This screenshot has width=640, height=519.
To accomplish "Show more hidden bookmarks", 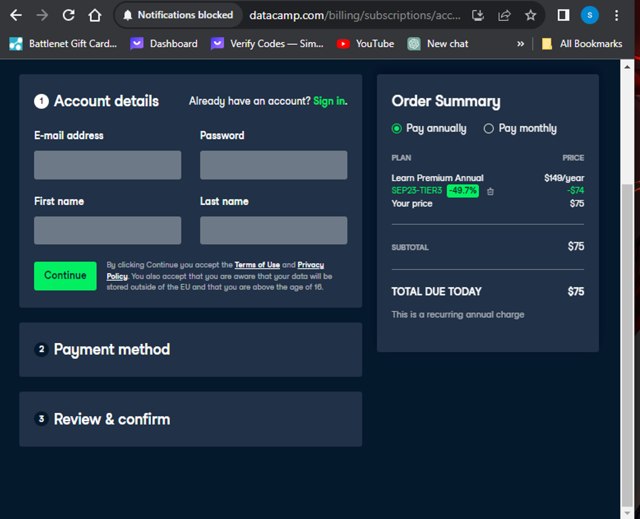I will [x=520, y=44].
